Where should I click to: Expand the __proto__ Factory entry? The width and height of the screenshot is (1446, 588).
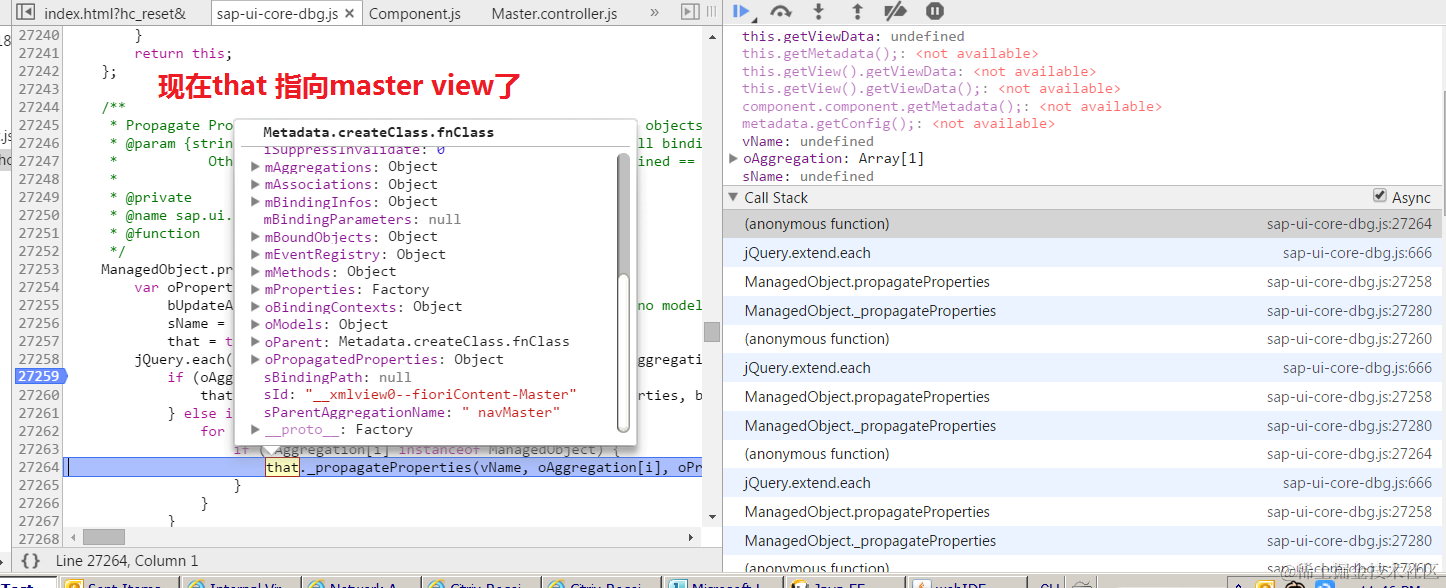point(256,429)
